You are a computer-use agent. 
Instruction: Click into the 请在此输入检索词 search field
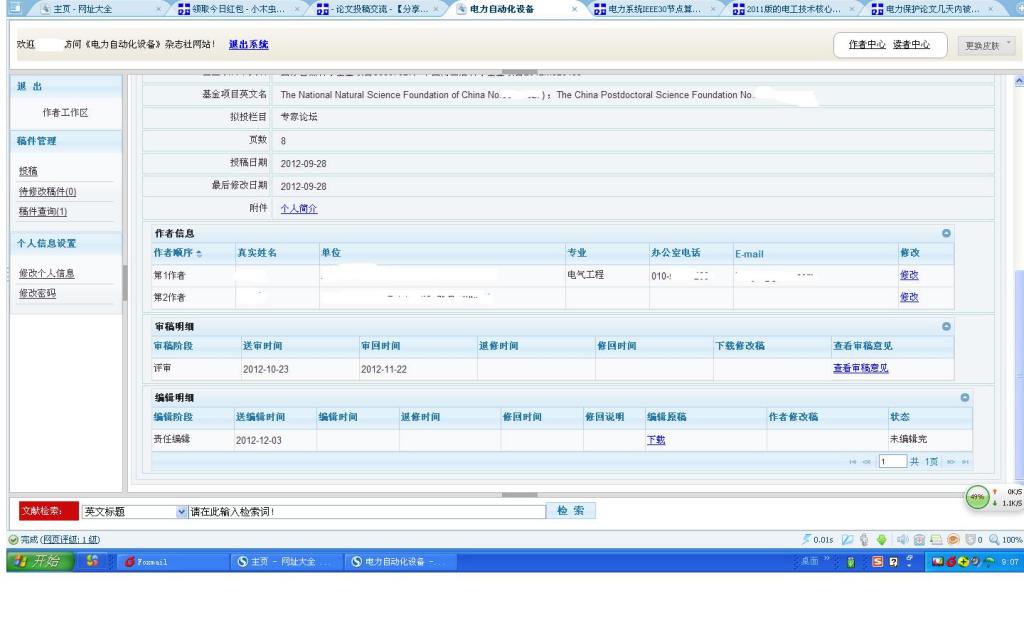pos(367,512)
